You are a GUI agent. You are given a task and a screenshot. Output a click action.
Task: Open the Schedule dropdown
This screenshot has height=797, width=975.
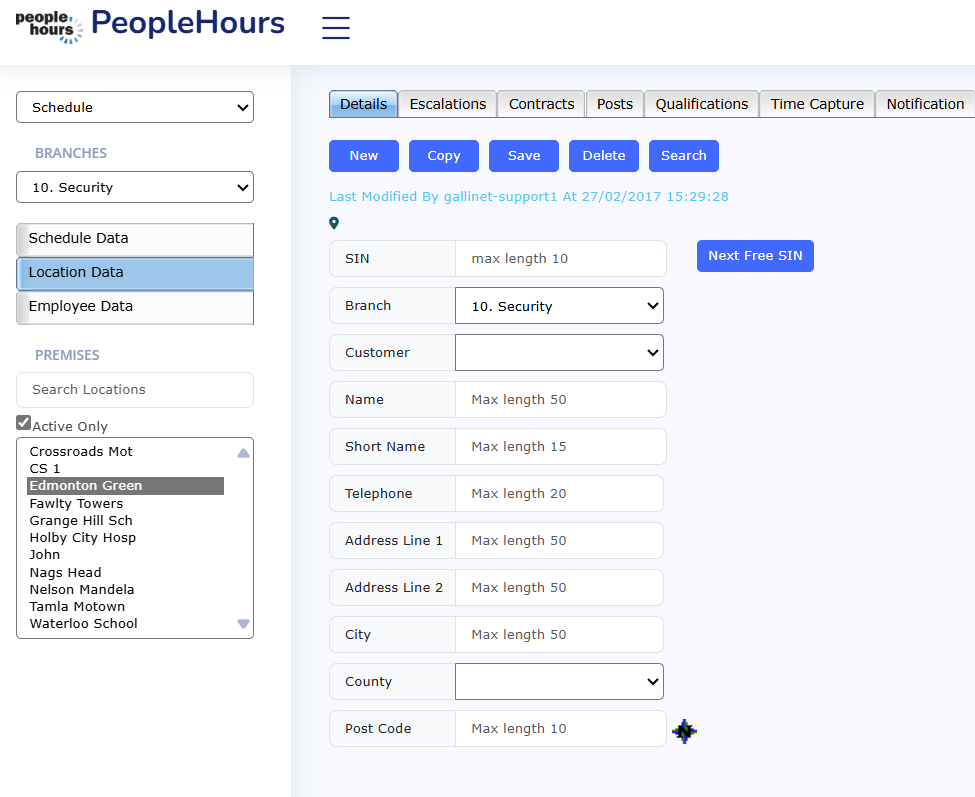point(135,107)
